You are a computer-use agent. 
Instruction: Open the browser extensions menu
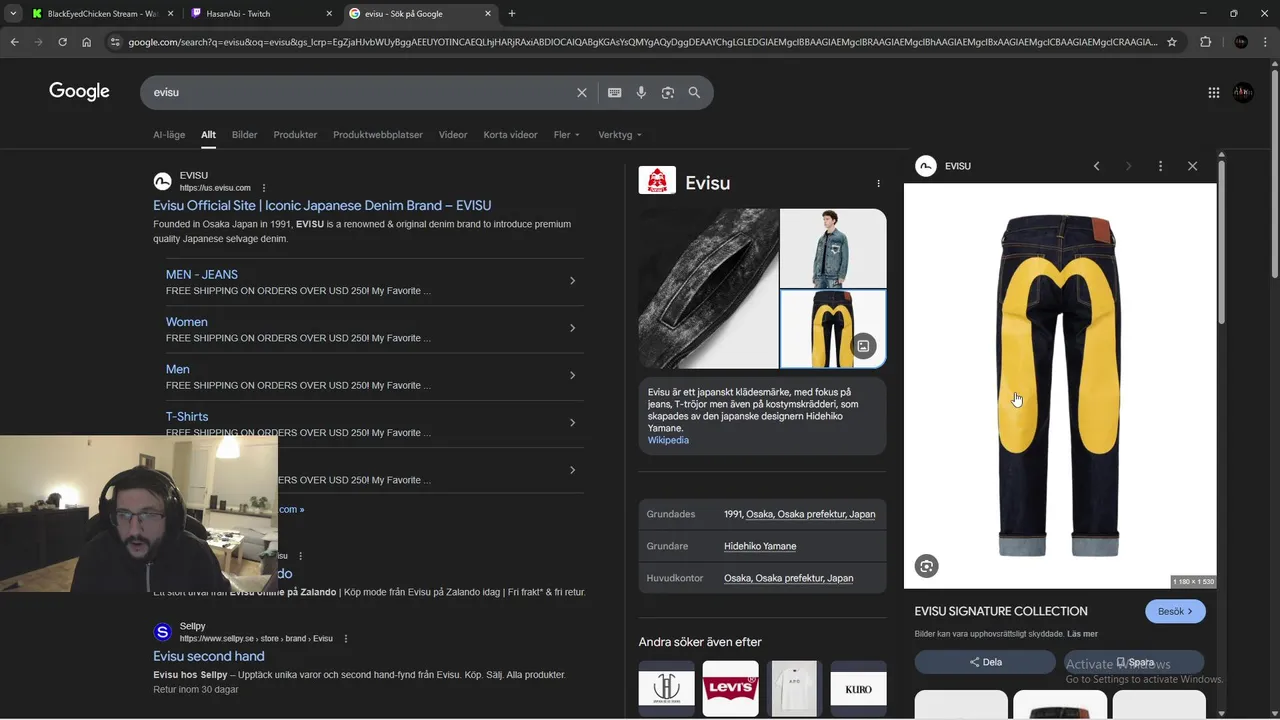click(x=1205, y=42)
